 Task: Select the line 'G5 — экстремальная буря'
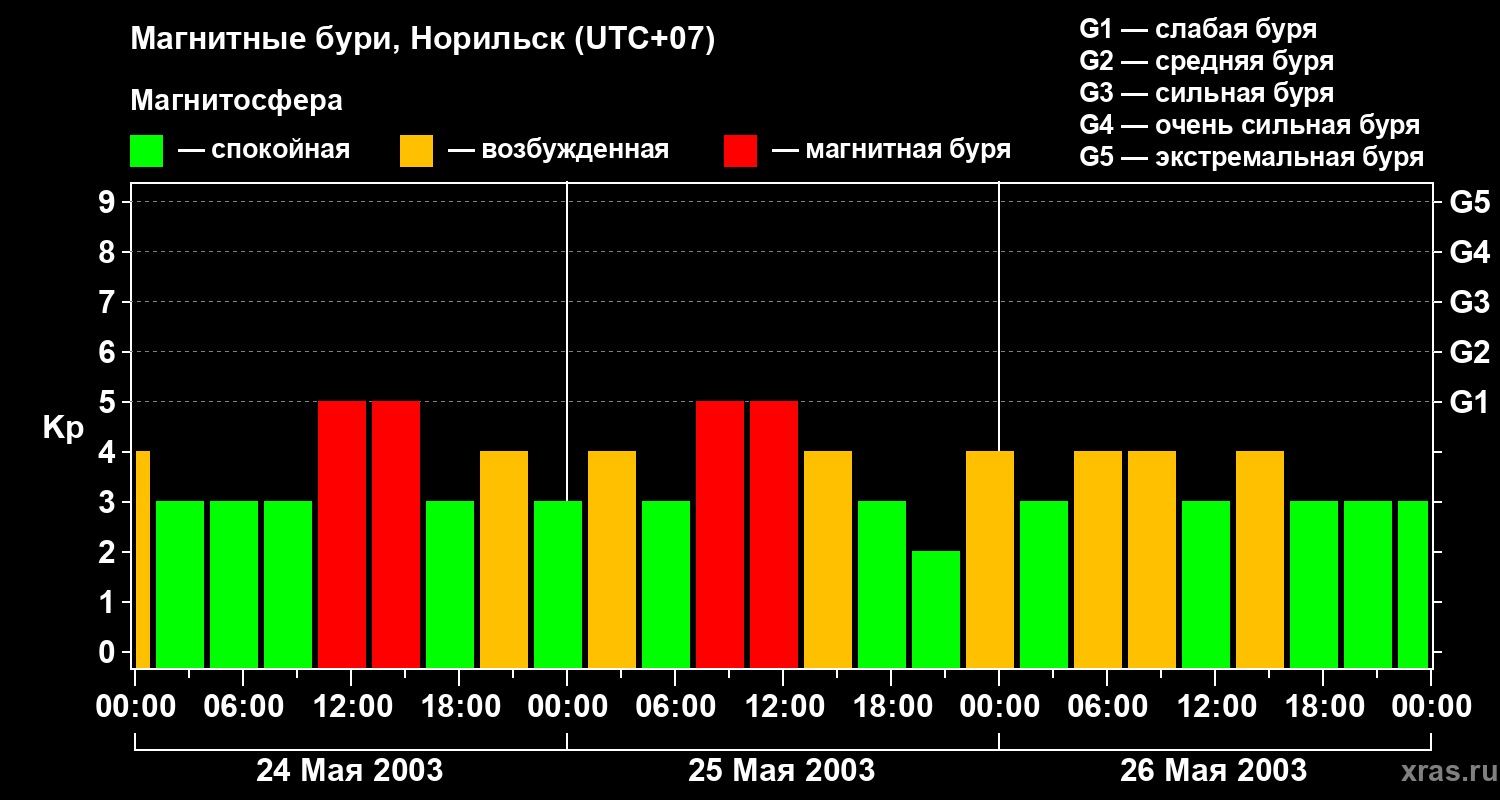point(1251,157)
